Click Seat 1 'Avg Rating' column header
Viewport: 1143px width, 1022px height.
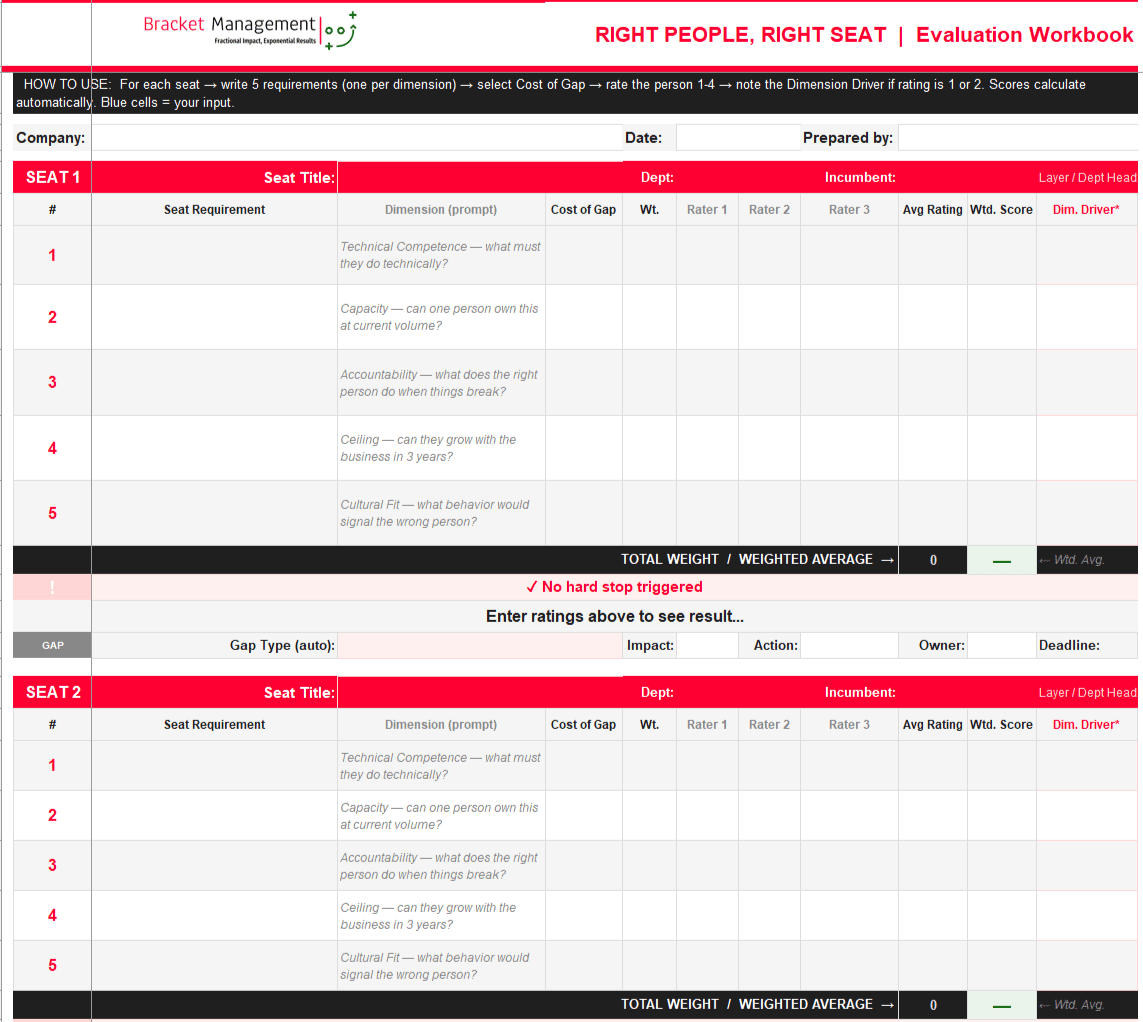932,210
